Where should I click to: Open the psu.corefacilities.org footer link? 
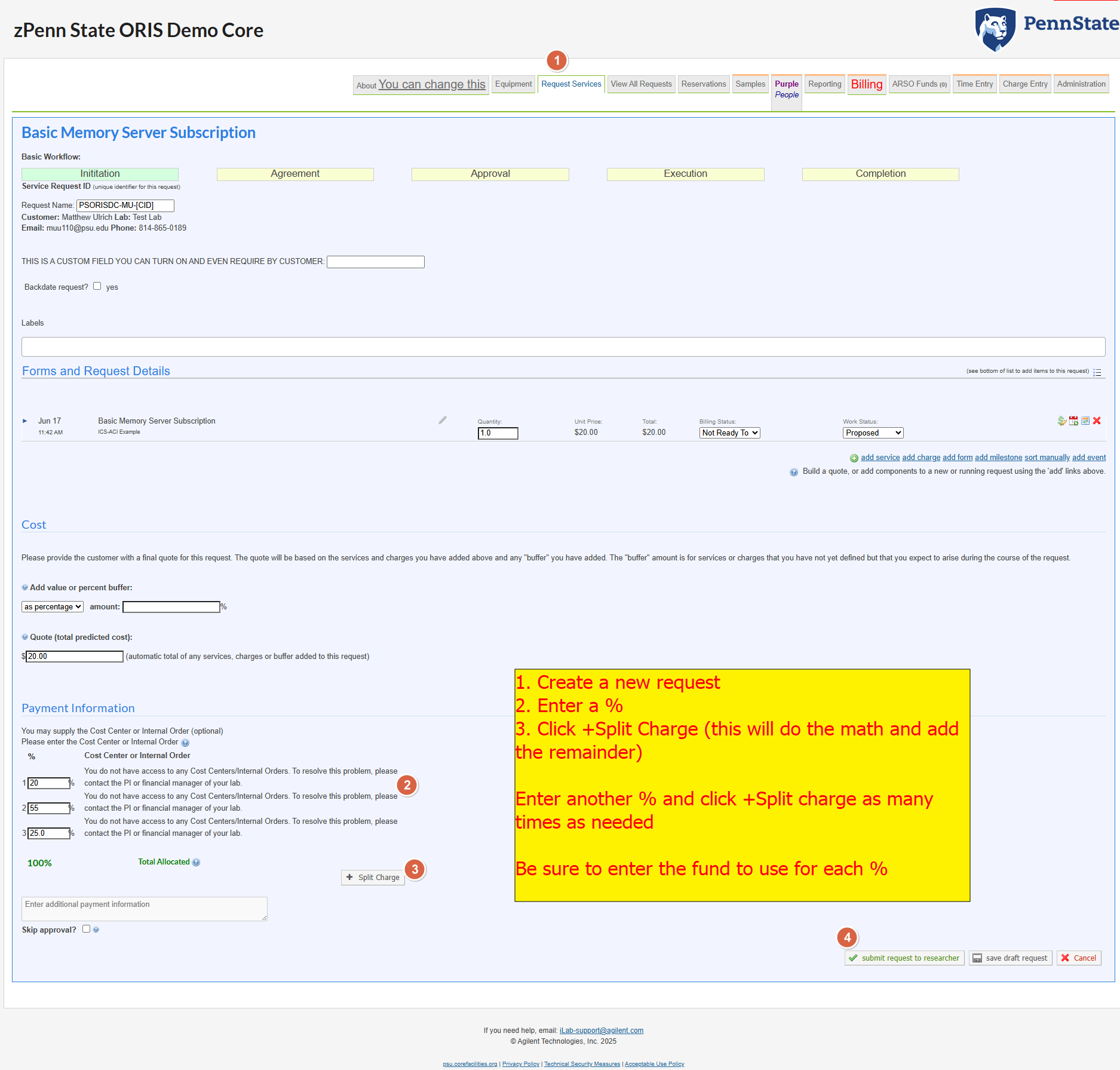click(470, 1064)
